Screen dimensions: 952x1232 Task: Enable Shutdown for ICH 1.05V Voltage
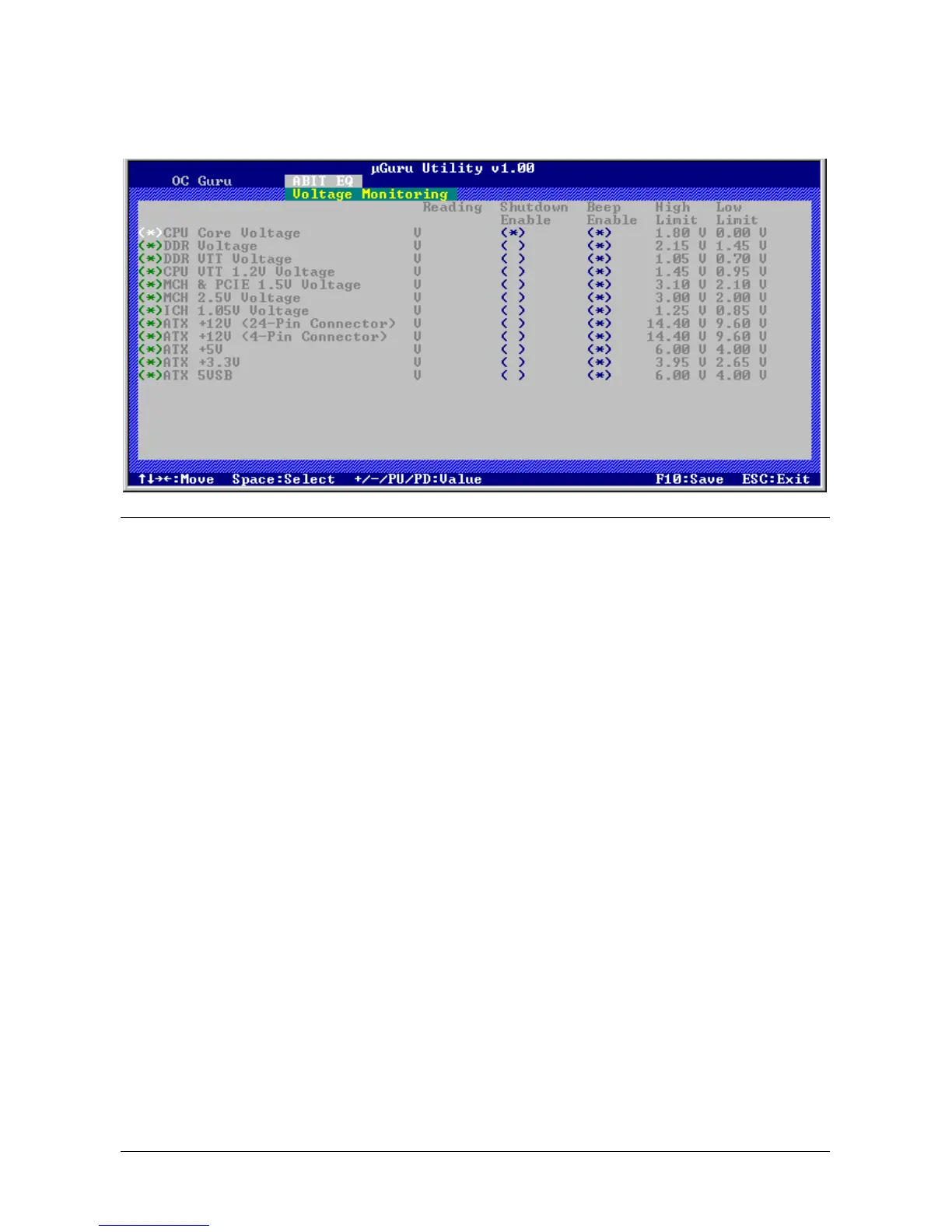click(x=513, y=311)
